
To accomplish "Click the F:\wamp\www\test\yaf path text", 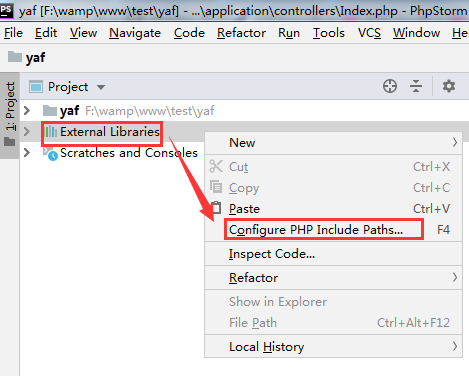I will pyautogui.click(x=150, y=111).
